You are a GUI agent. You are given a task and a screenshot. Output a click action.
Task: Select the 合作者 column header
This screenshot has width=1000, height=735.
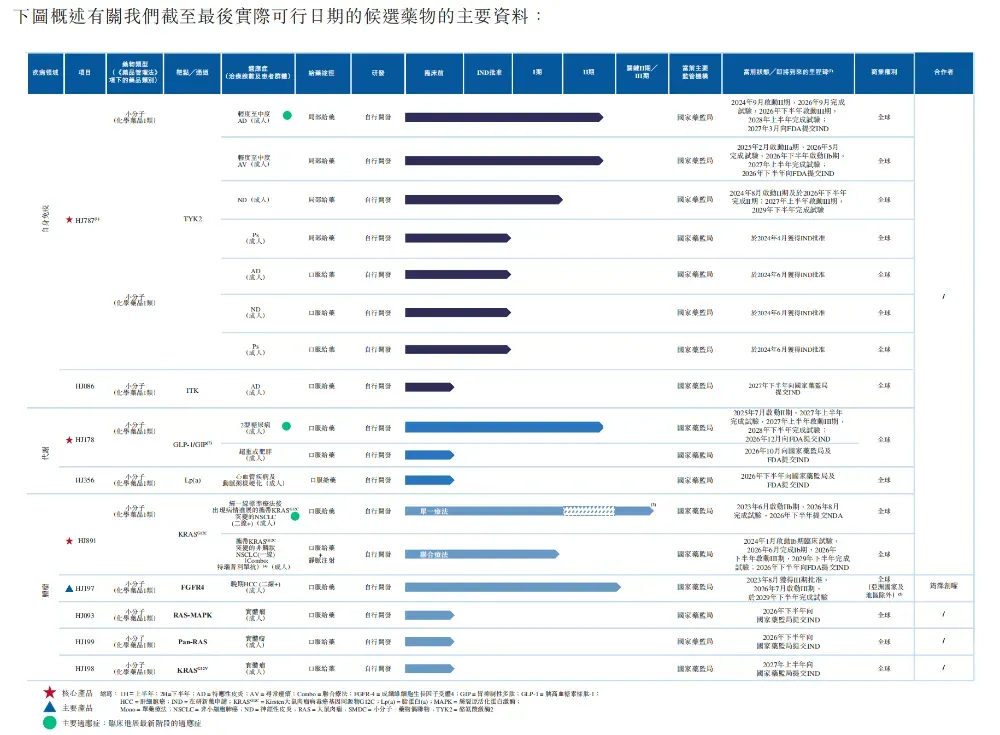tap(944, 73)
